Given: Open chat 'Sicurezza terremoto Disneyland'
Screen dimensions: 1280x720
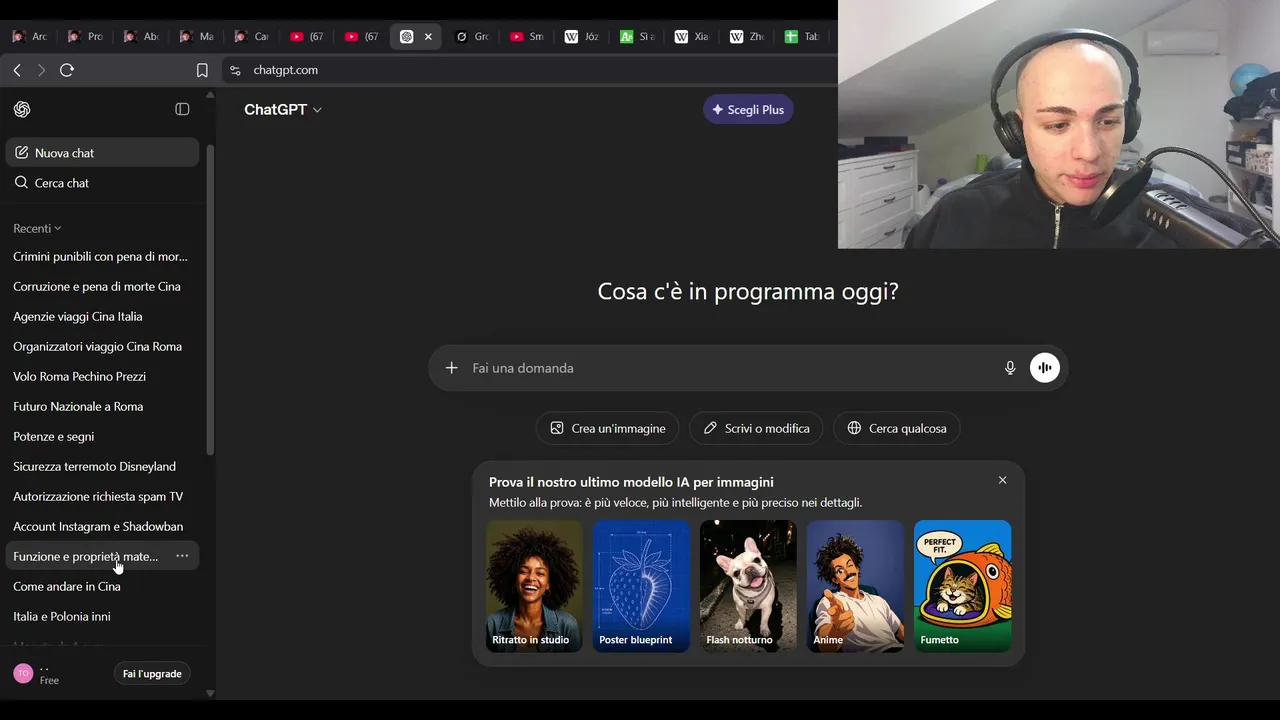Looking at the screenshot, I should [x=102, y=466].
